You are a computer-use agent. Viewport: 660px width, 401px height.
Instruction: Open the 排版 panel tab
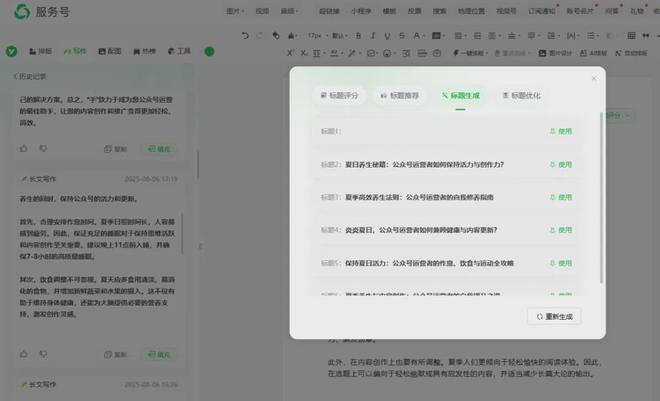pos(40,51)
